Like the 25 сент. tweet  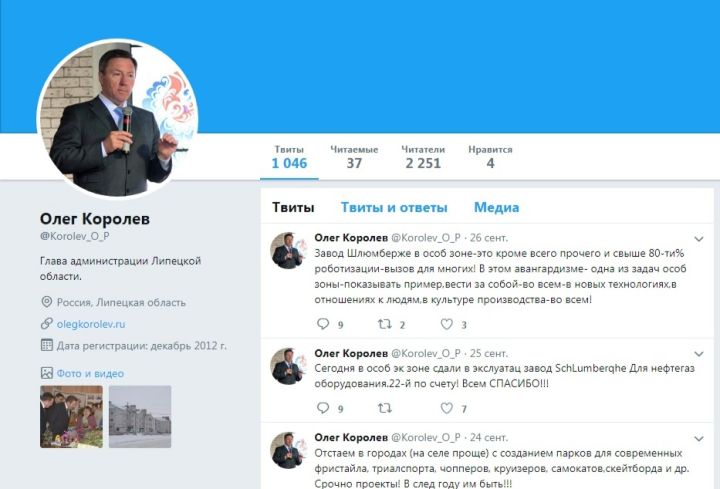tap(447, 408)
